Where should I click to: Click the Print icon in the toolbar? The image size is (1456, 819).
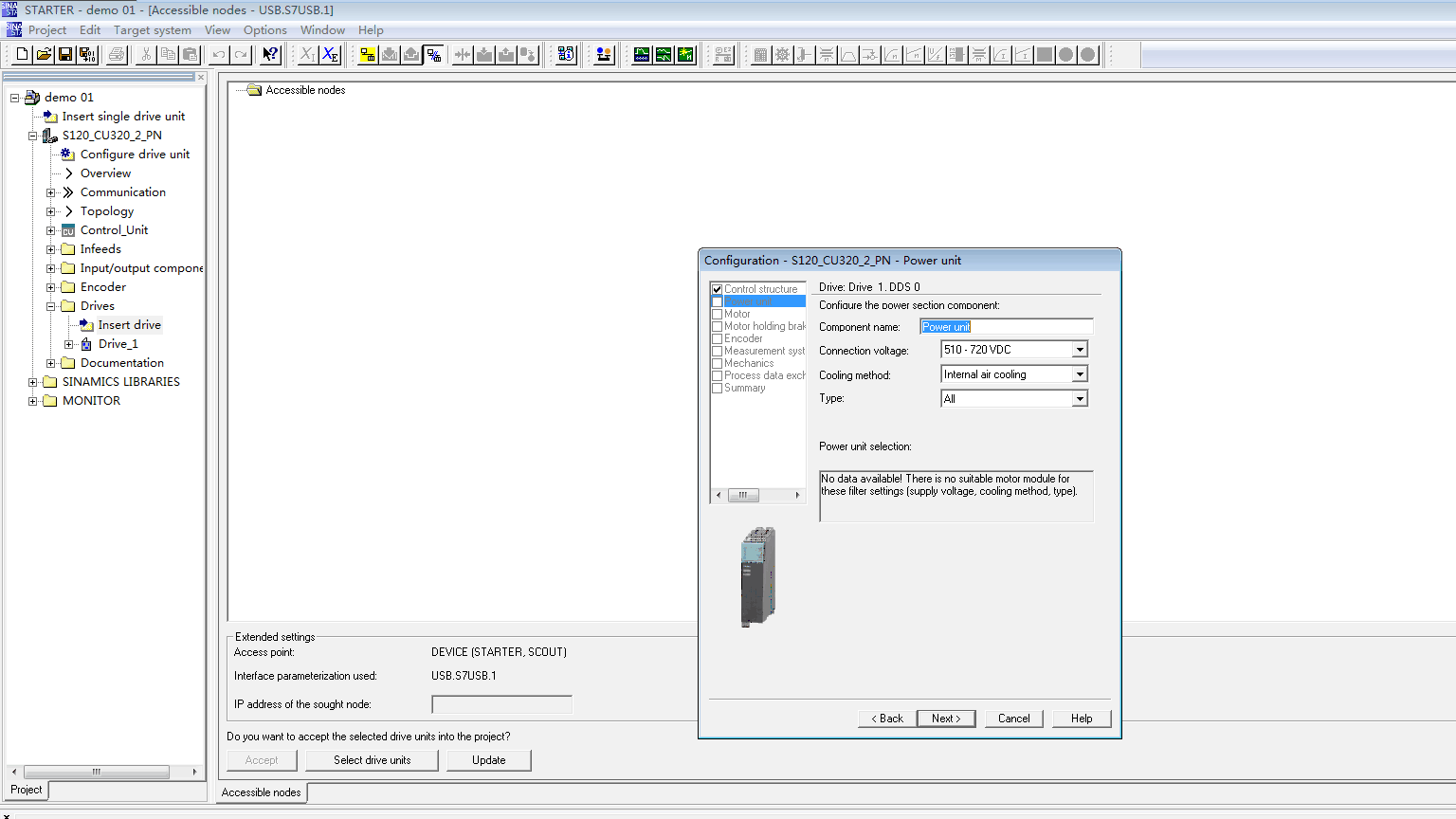tap(117, 55)
